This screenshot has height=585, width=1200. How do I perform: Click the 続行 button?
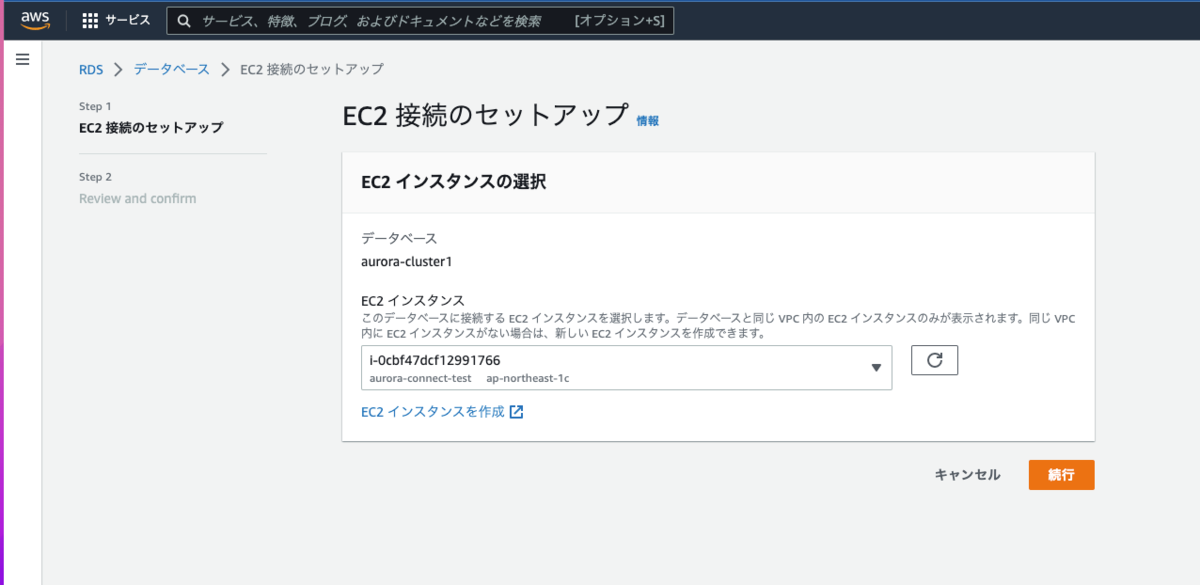pos(1061,475)
